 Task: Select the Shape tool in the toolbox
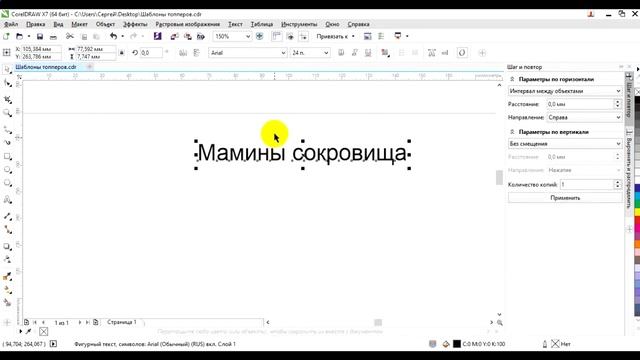point(7,84)
